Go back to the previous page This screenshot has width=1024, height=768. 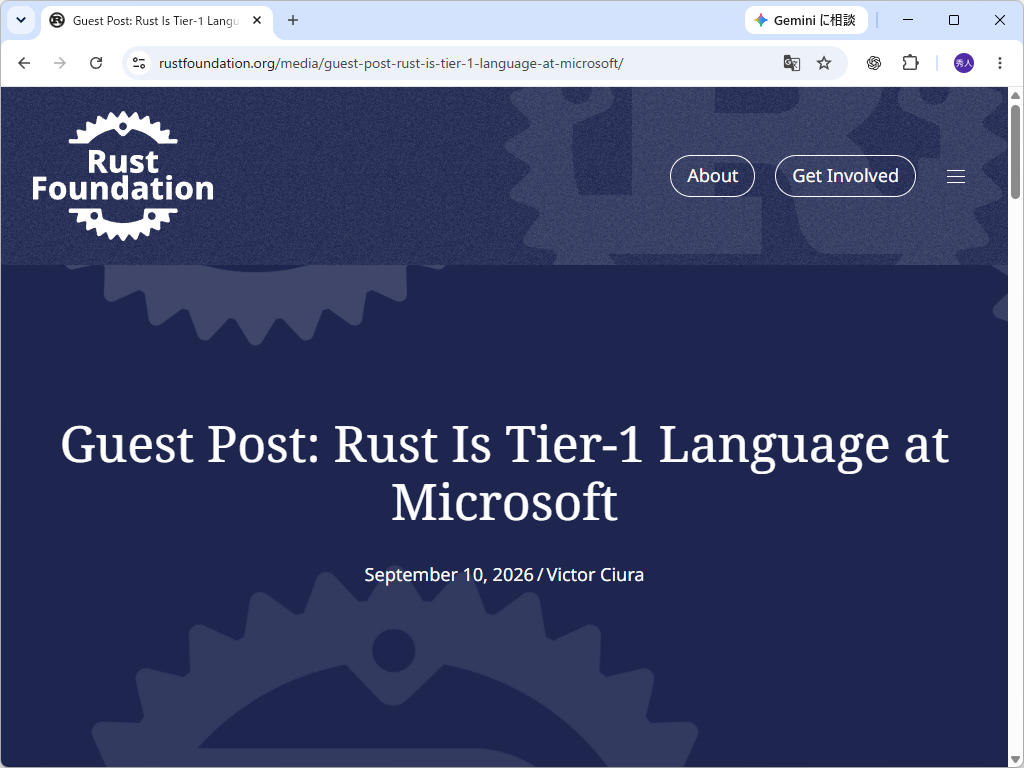click(x=24, y=63)
